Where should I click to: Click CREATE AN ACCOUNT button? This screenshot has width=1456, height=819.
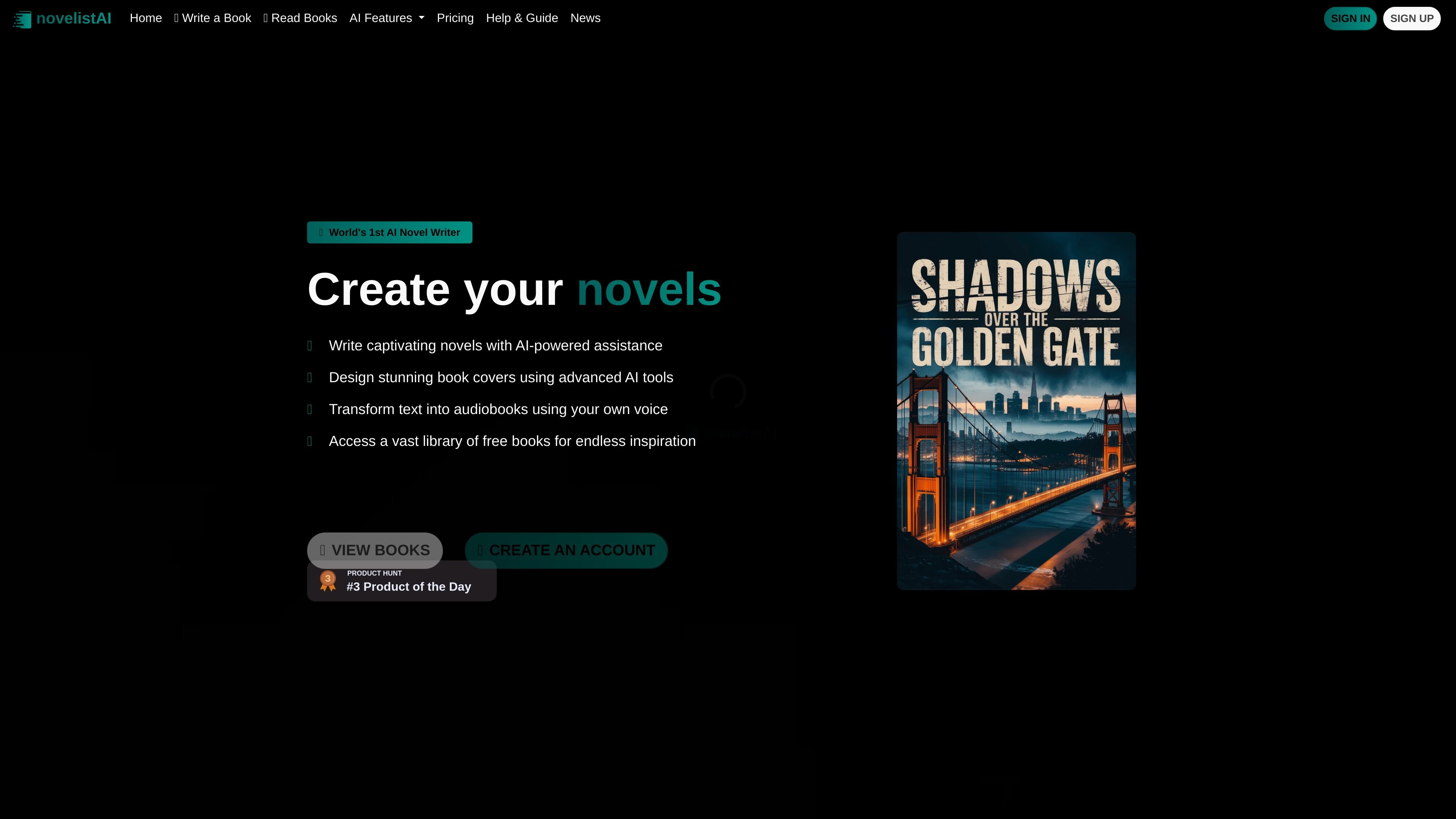[566, 550]
